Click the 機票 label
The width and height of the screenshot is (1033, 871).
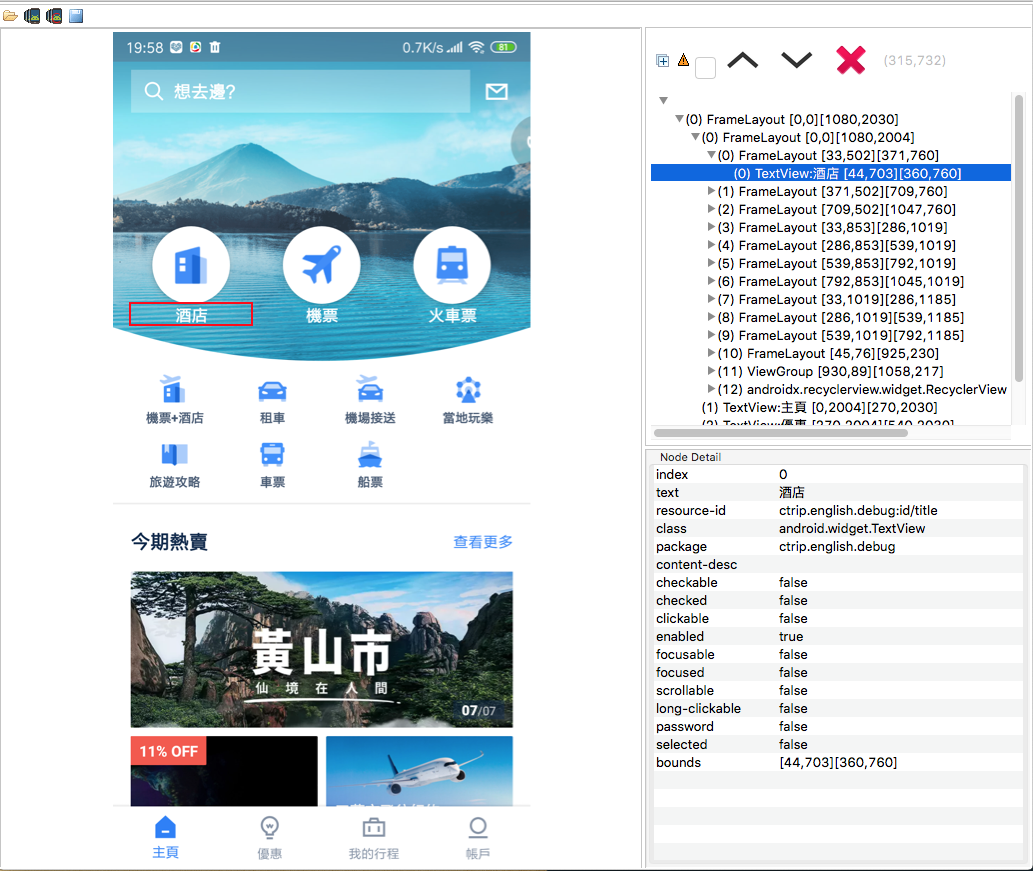point(321,316)
